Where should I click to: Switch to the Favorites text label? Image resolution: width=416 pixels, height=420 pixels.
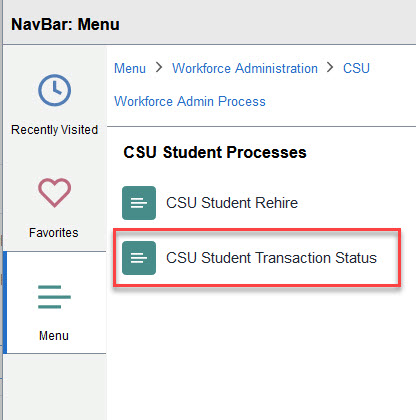tap(54, 233)
